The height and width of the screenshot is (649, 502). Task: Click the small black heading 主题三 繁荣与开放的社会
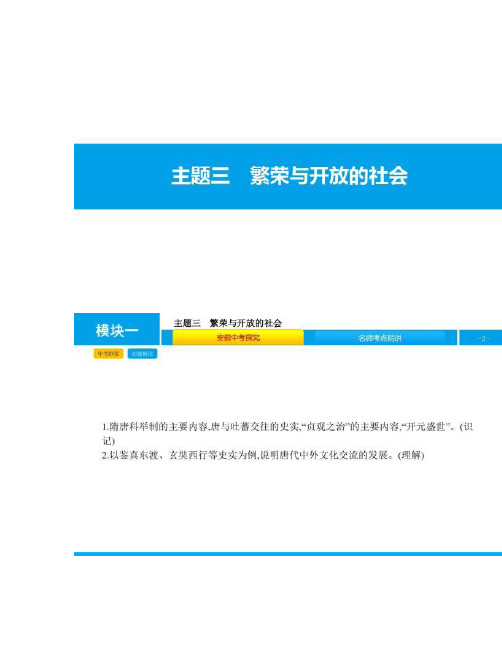[x=228, y=323]
